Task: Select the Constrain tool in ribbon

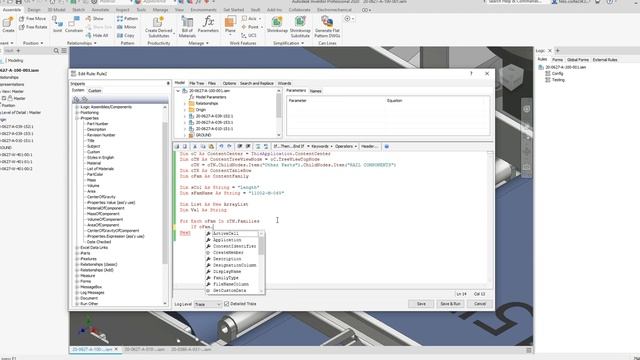Action: click(x=74, y=24)
